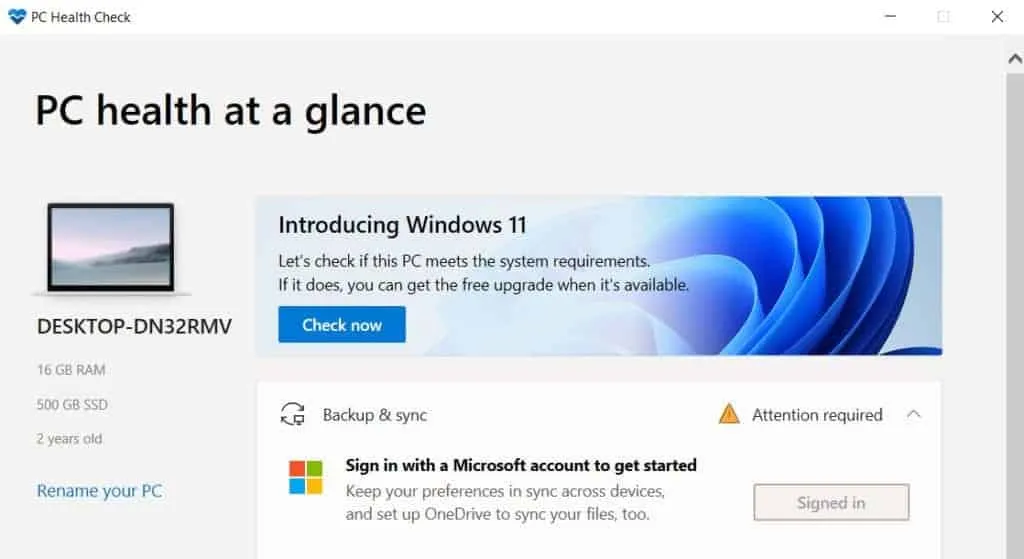Screen dimensions: 1024x559
Task: Open the Rename your PC link
Action: [99, 491]
